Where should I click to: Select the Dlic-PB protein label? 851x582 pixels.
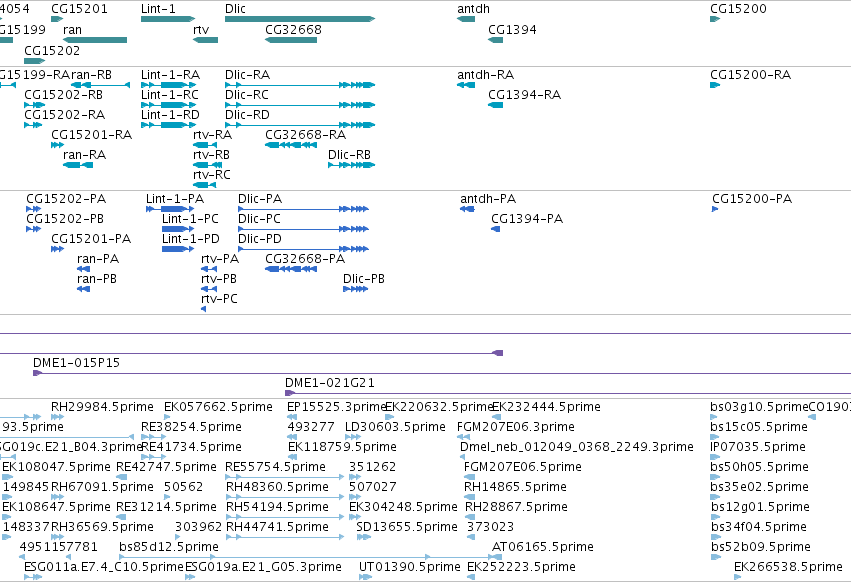[x=364, y=279]
